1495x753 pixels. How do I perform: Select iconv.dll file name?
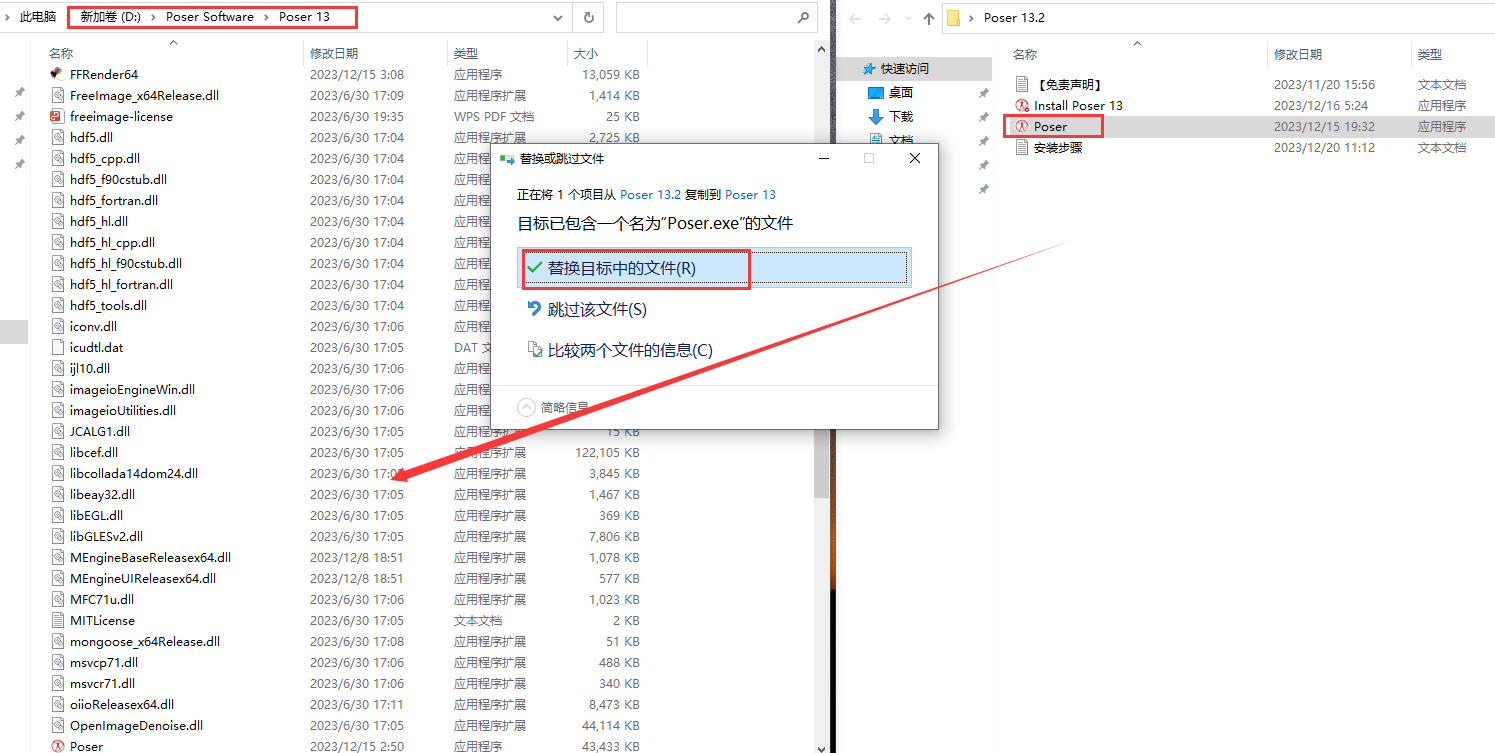tap(93, 326)
